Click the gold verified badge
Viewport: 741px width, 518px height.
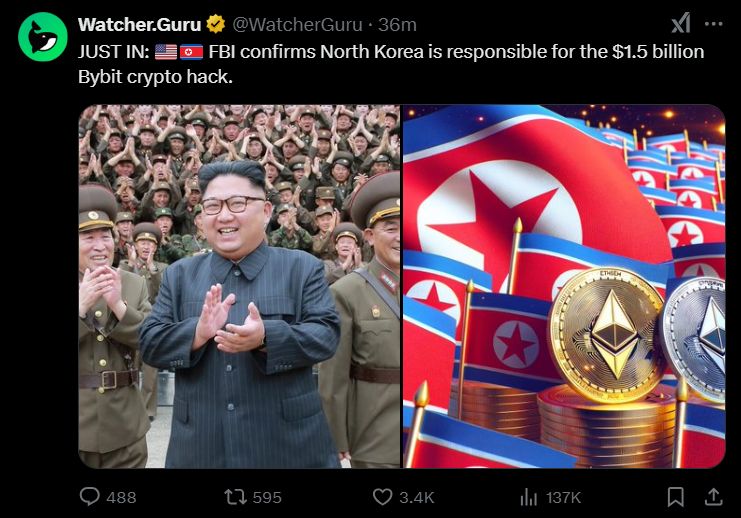tap(216, 24)
